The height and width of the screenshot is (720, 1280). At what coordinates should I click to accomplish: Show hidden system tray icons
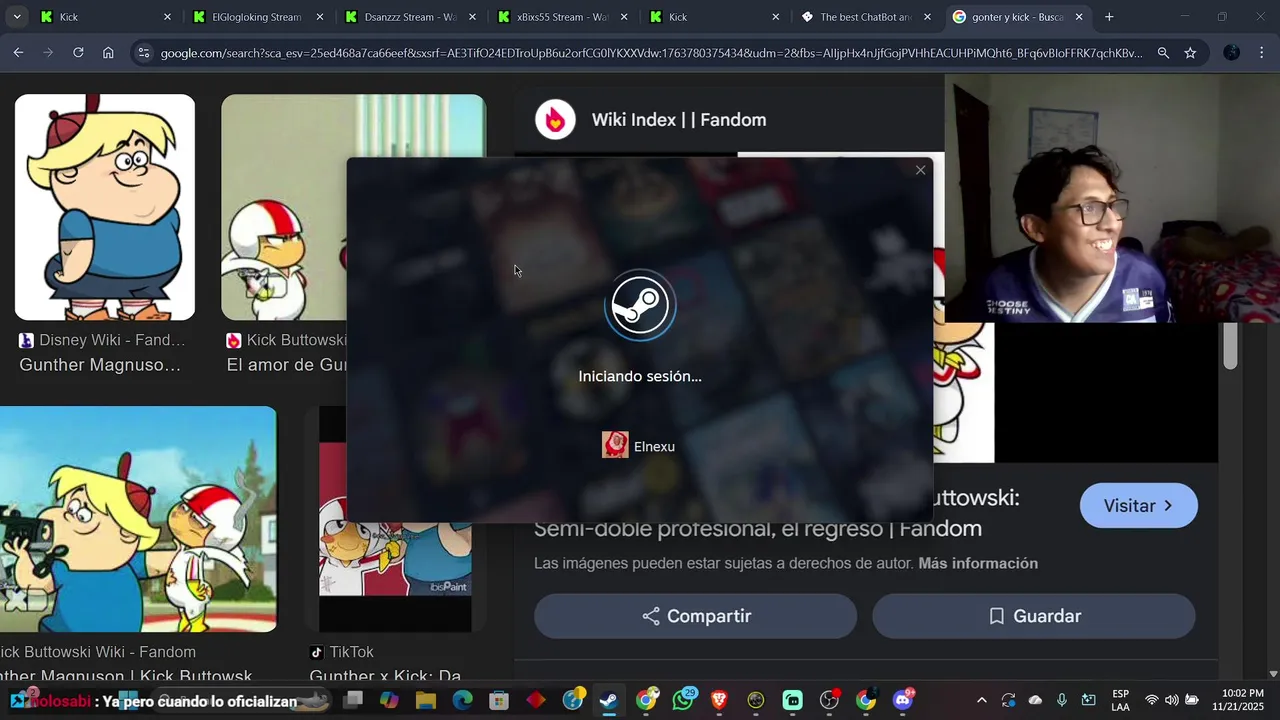981,700
